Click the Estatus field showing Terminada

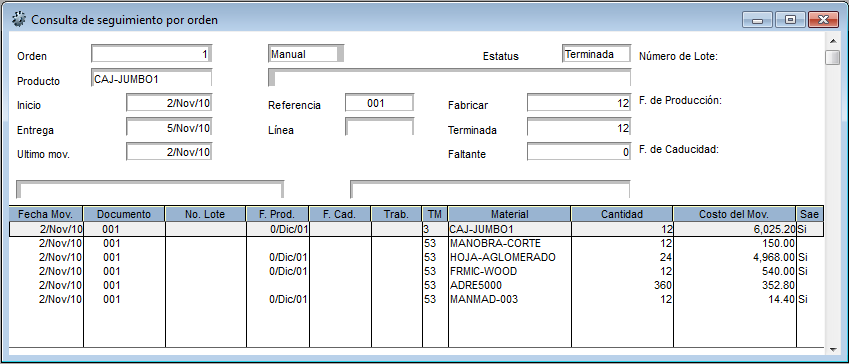pos(597,54)
